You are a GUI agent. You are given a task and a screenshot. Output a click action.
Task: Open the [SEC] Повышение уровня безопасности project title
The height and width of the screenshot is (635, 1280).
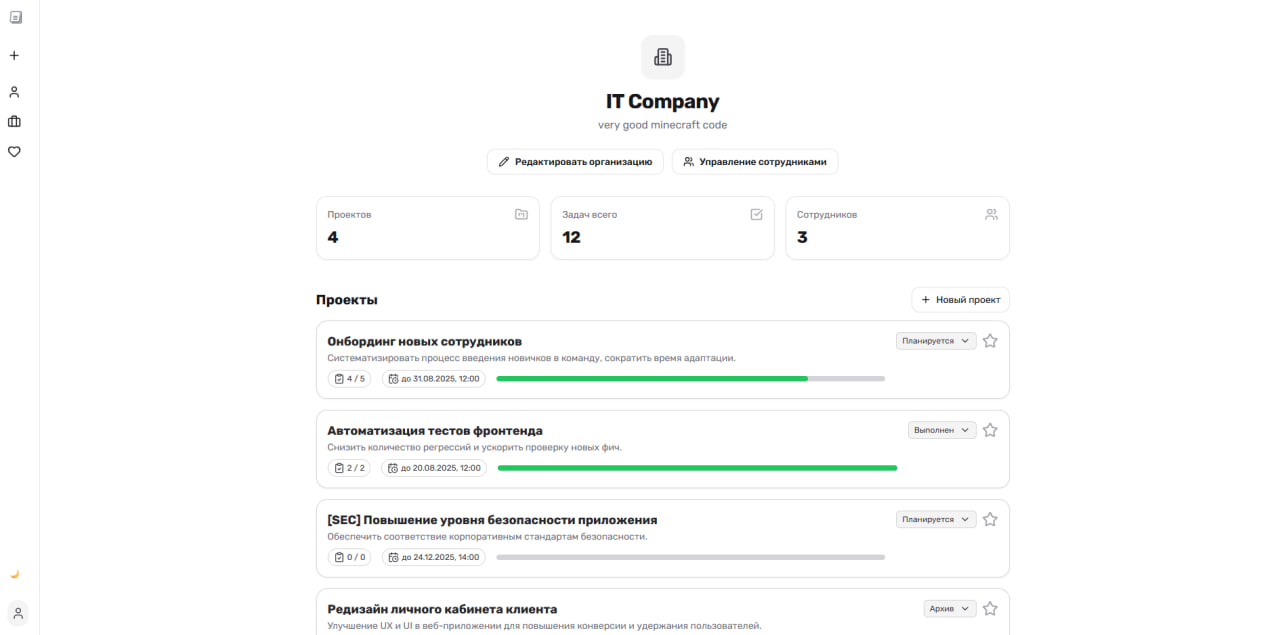492,520
